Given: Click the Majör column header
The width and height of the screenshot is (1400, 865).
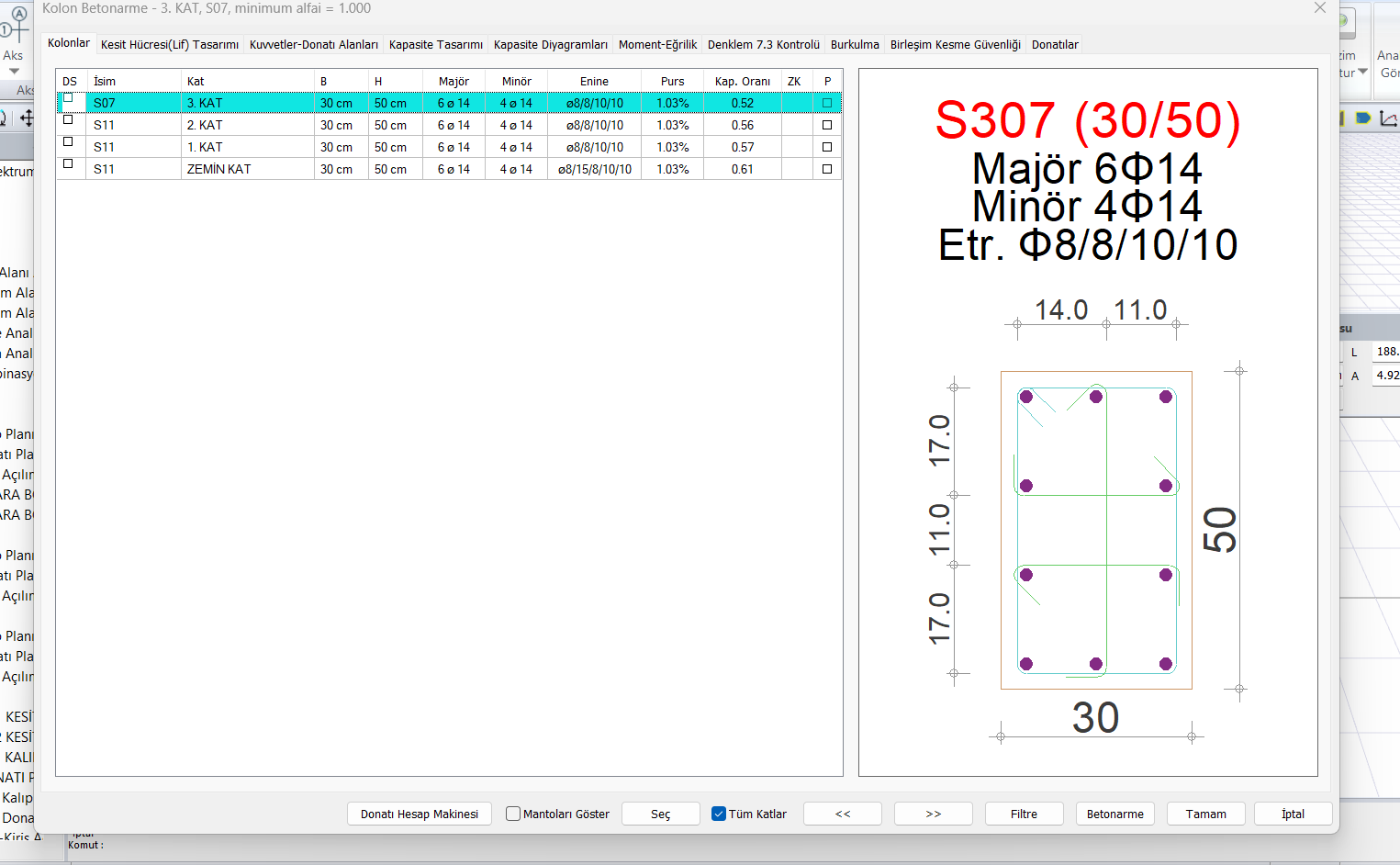Looking at the screenshot, I should click(454, 81).
